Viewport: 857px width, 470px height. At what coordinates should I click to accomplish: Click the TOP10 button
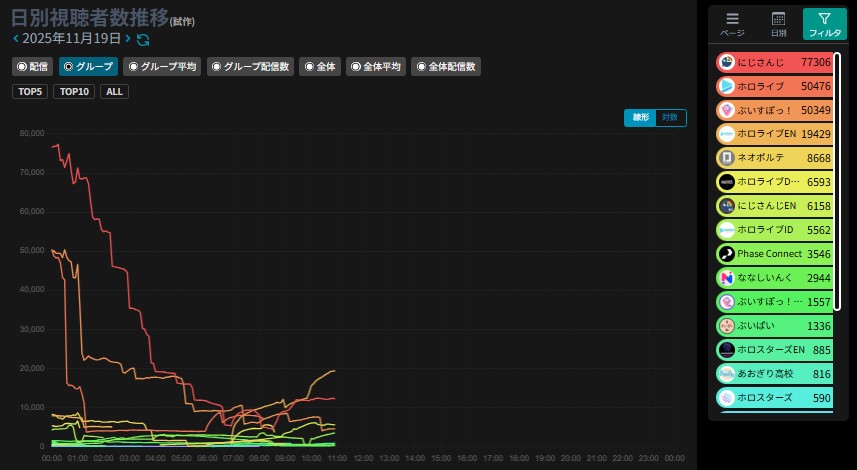tap(74, 92)
